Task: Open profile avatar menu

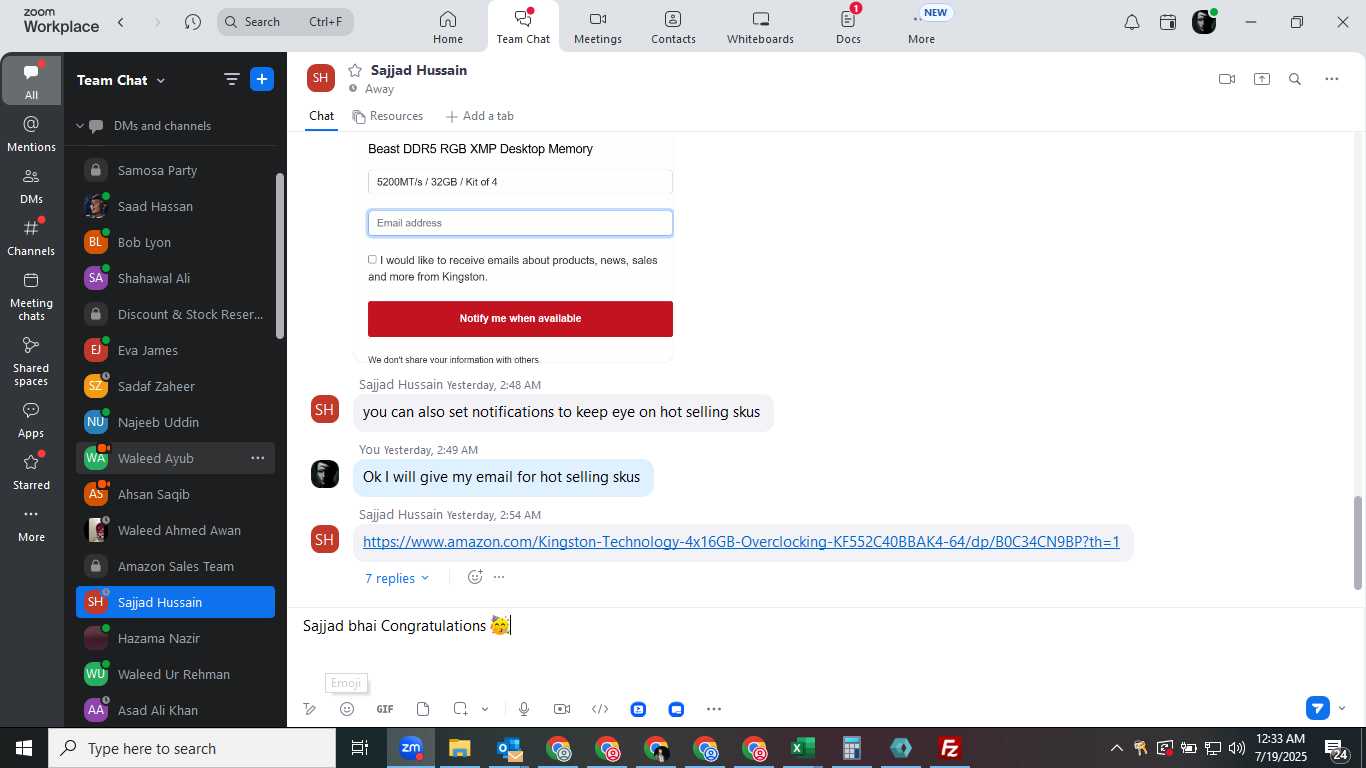Action: coord(1204,22)
